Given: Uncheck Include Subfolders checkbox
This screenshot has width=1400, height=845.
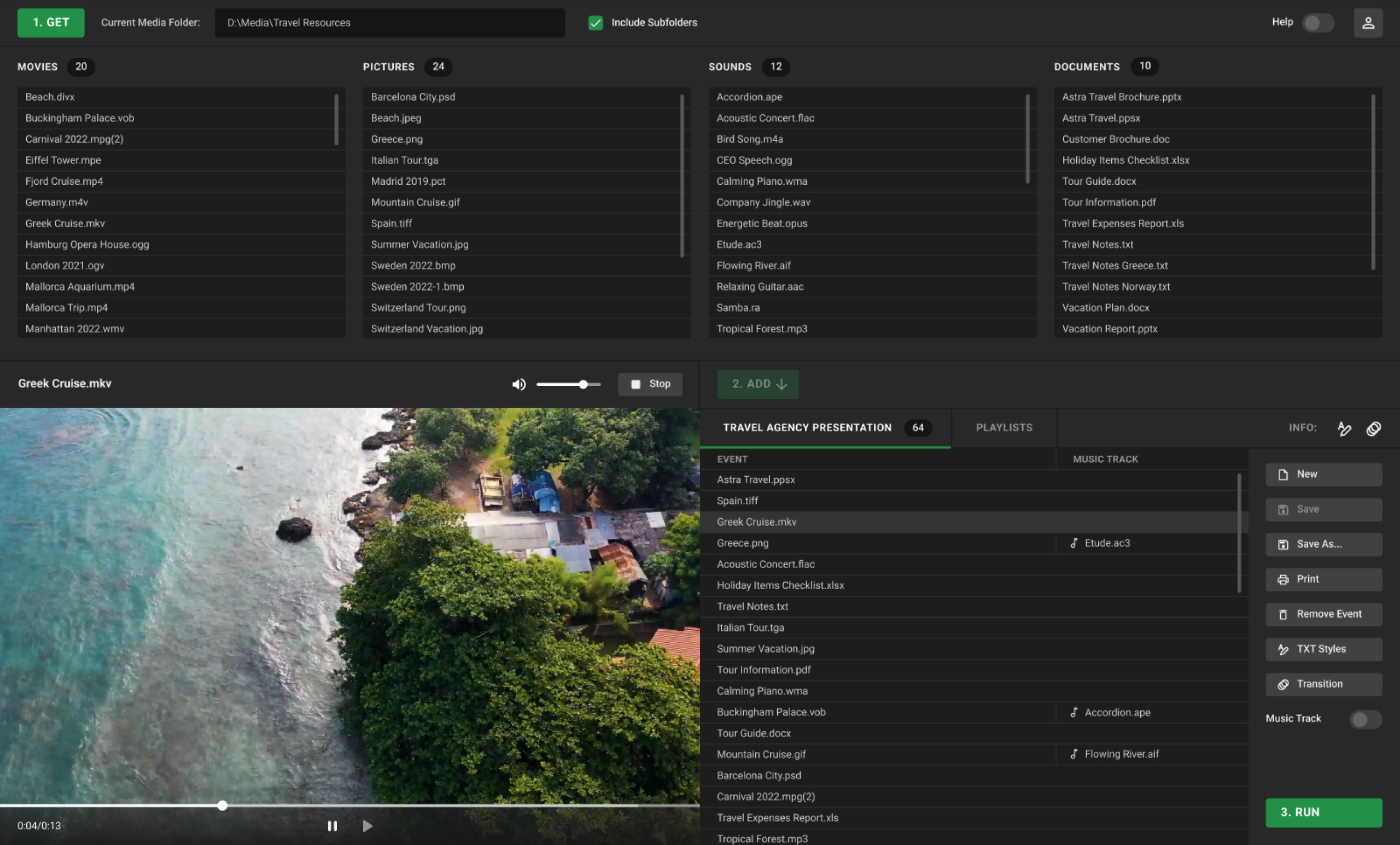Looking at the screenshot, I should [596, 23].
